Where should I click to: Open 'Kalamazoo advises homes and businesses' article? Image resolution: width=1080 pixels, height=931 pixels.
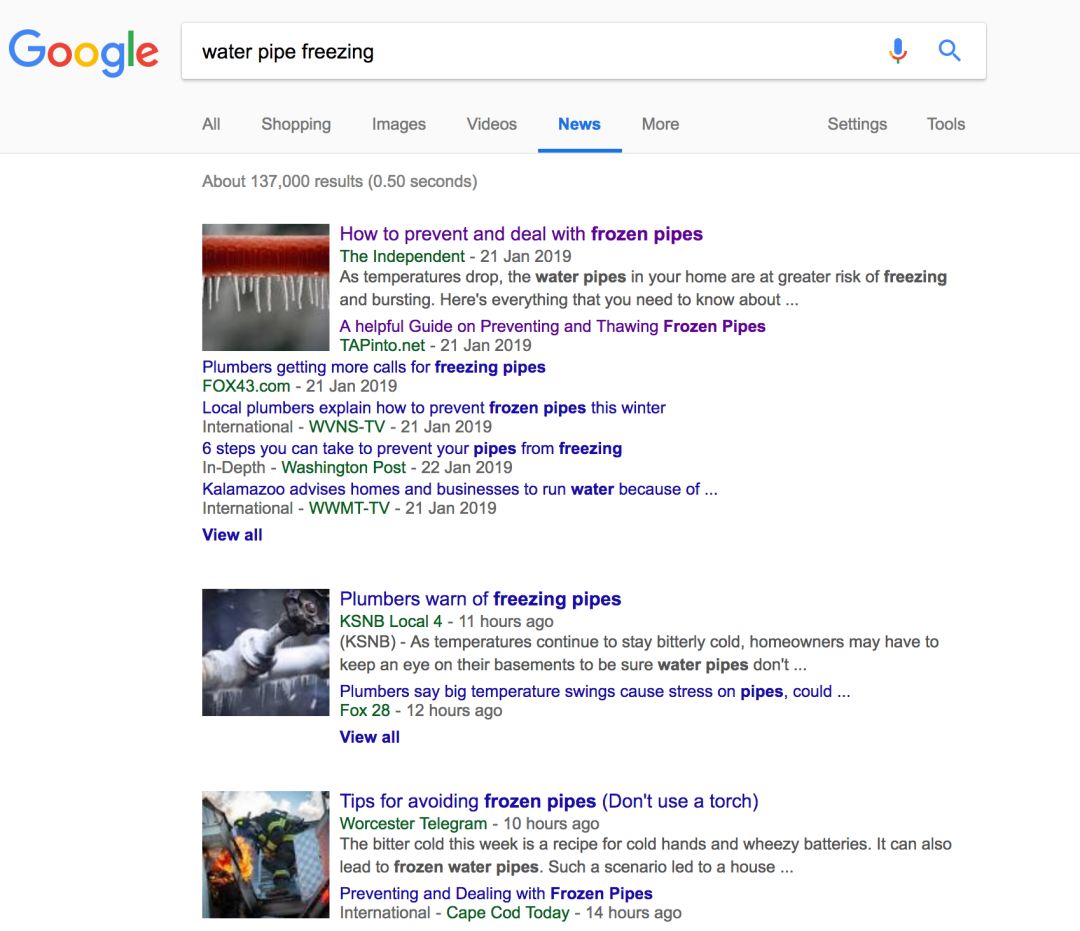pos(459,489)
